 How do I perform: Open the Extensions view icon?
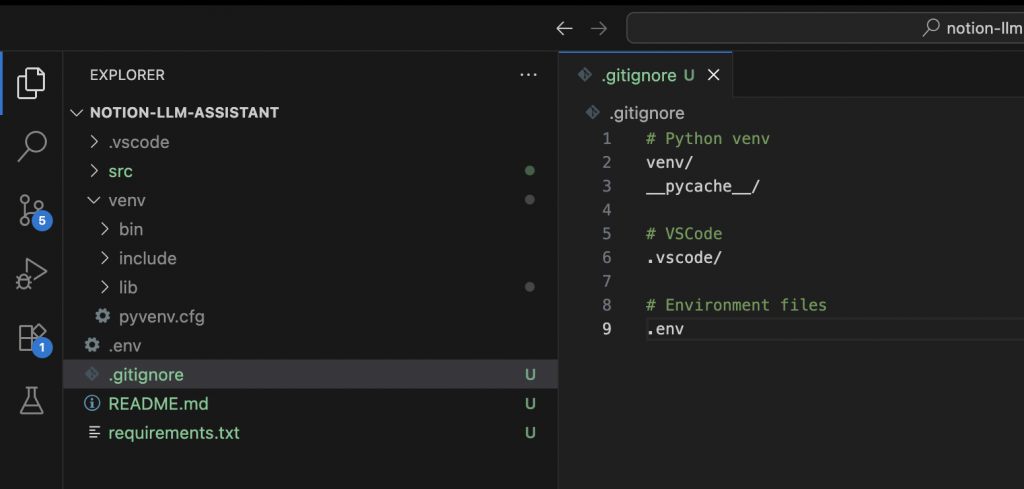tap(32, 338)
